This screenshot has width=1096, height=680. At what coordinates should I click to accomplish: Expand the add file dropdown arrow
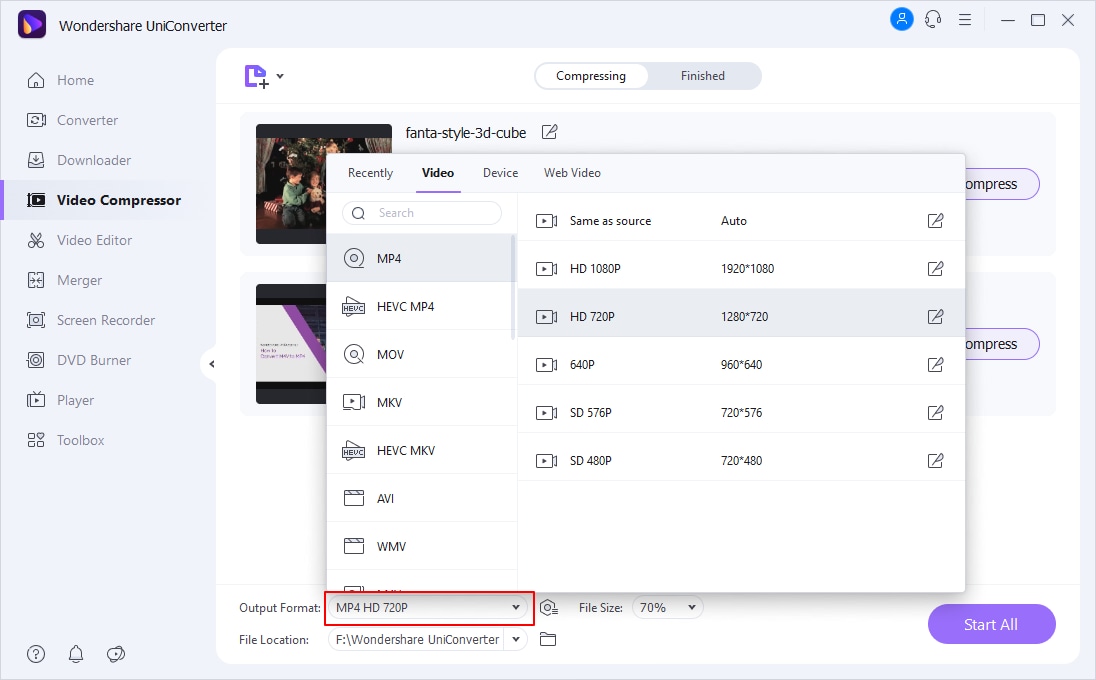280,75
